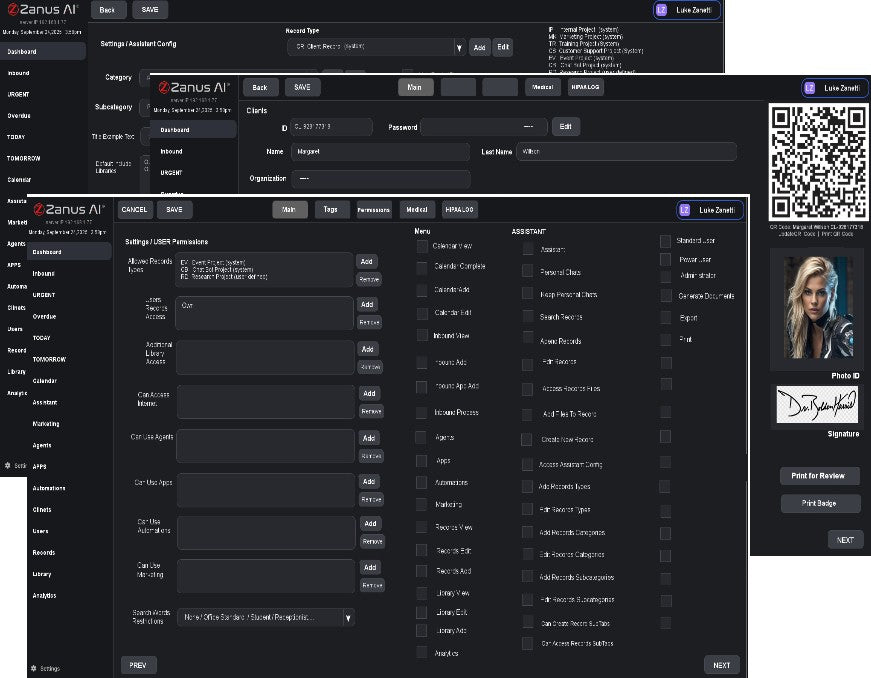Screen dimensions: 871x678
Task: Click the Zanus AI logo above the CANCEL button
Action: tap(69, 210)
